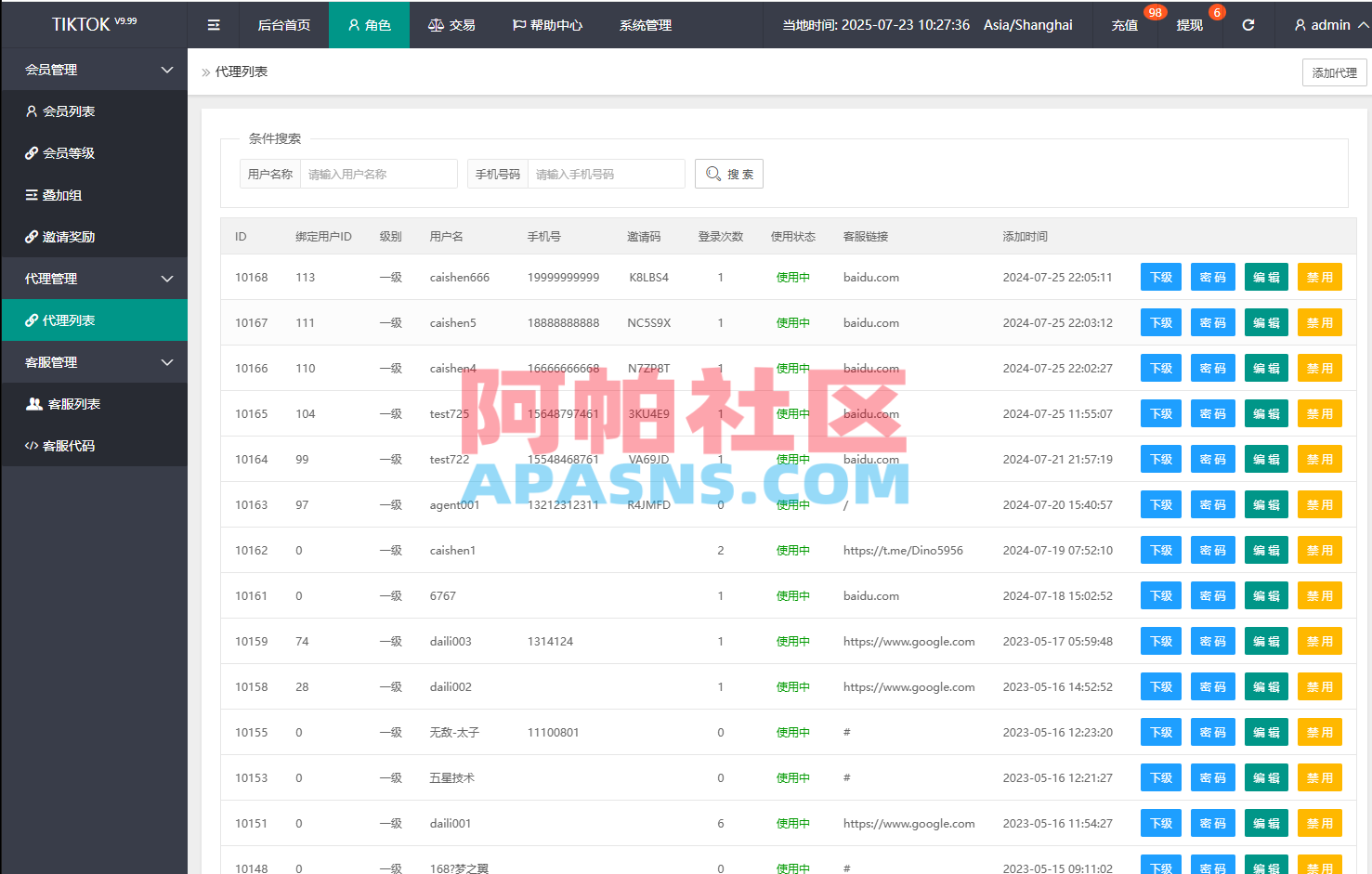Open 会员等级 in the sidebar
Viewport: 1372px width, 874px height.
94,153
